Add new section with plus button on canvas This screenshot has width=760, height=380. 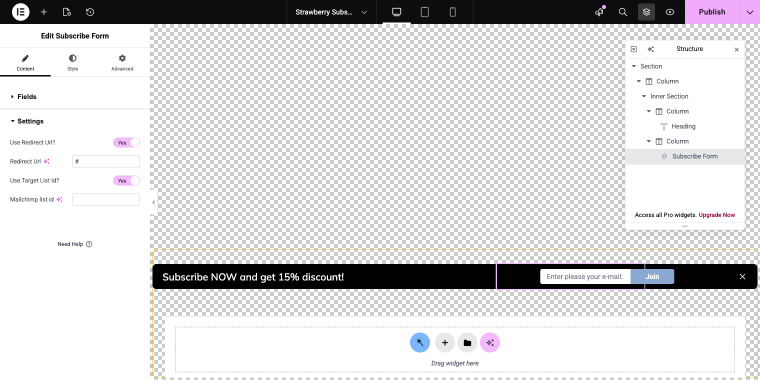click(444, 343)
